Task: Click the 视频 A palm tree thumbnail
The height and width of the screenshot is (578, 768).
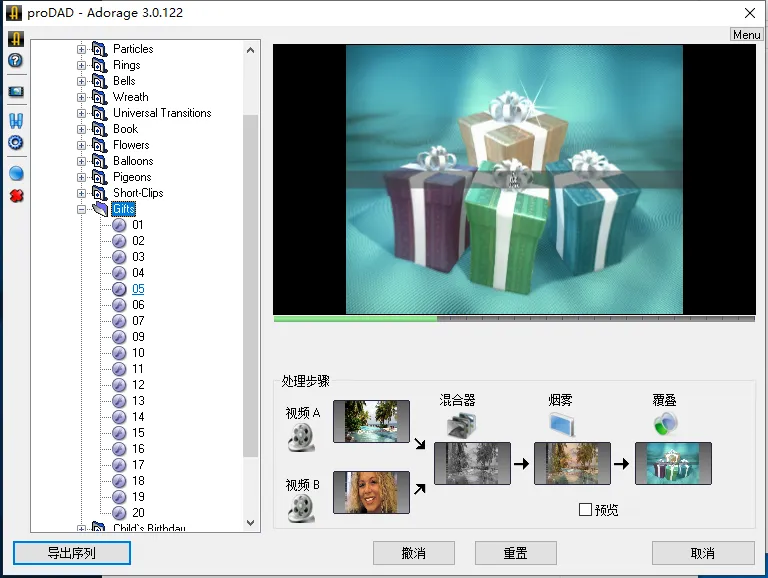Action: coord(371,421)
